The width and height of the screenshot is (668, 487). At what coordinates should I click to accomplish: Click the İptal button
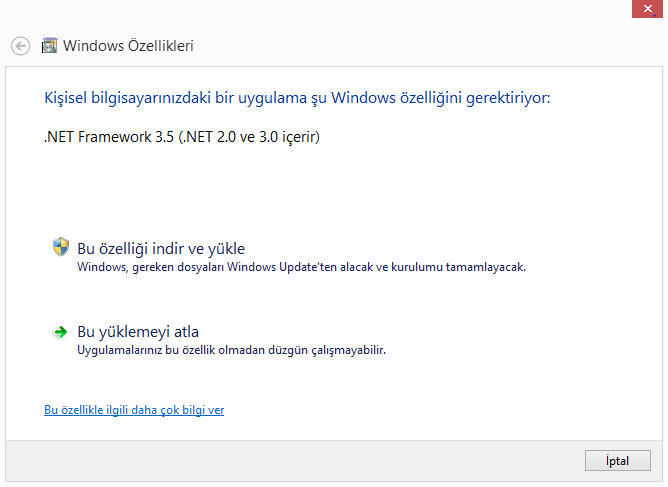pos(618,461)
